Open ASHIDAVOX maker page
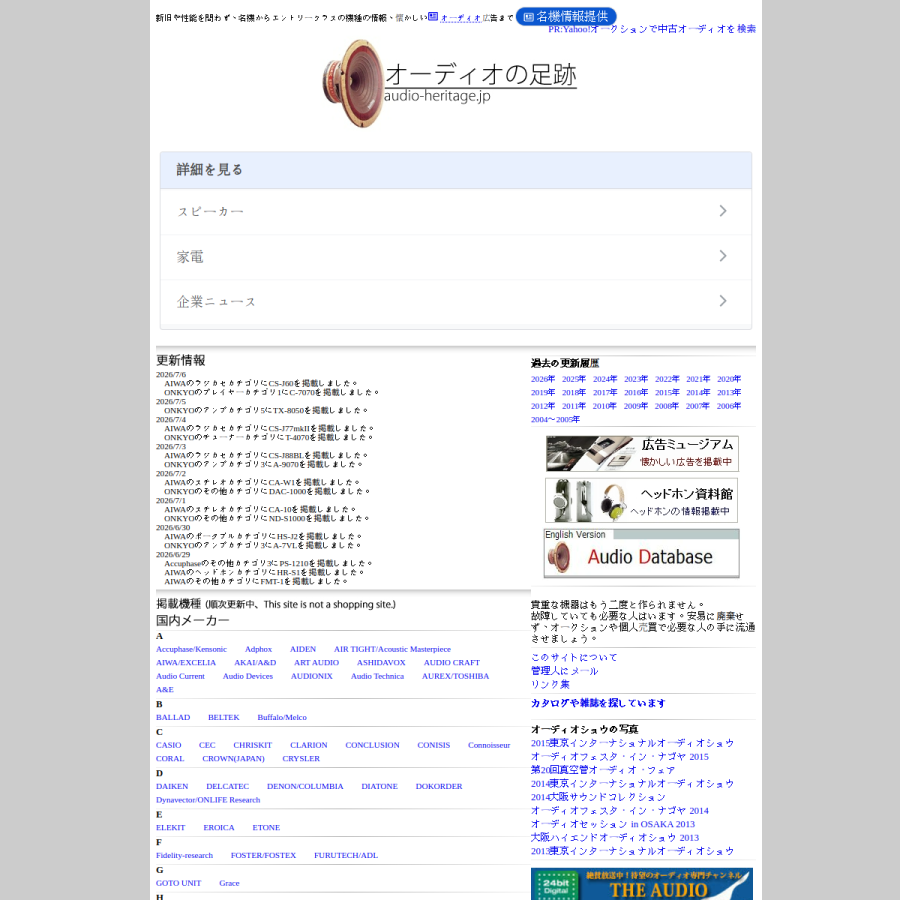The height and width of the screenshot is (900, 900). pyautogui.click(x=381, y=662)
